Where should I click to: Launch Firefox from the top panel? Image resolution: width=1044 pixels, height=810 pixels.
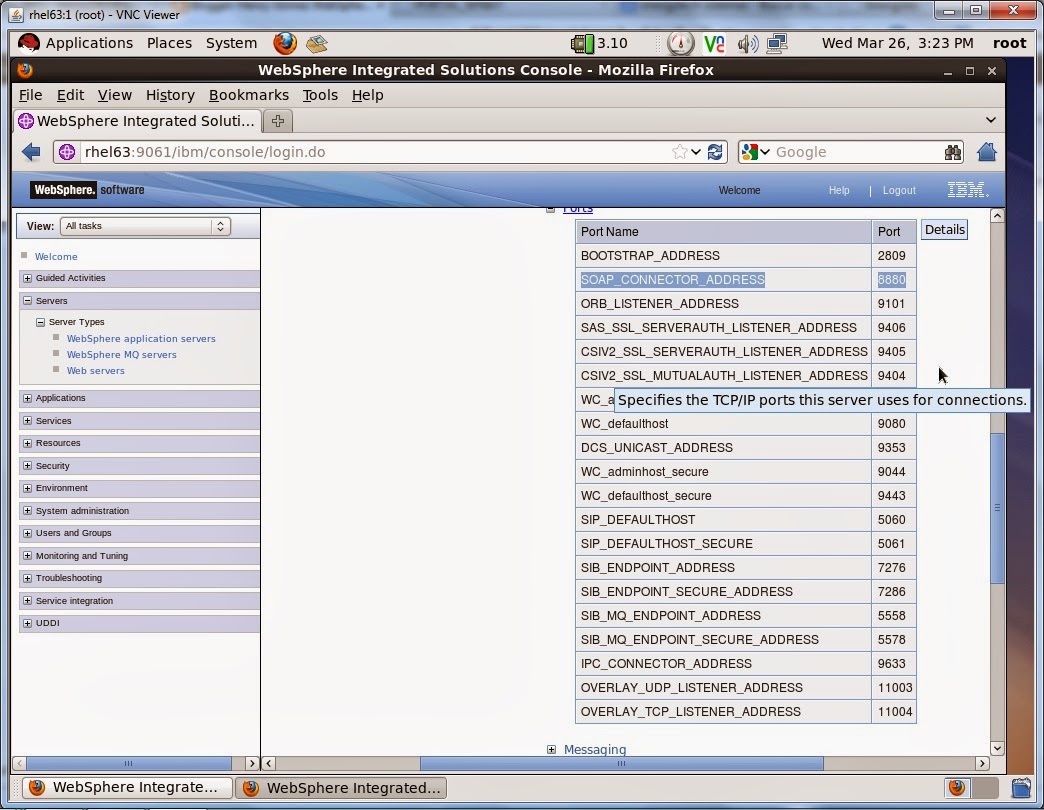283,43
